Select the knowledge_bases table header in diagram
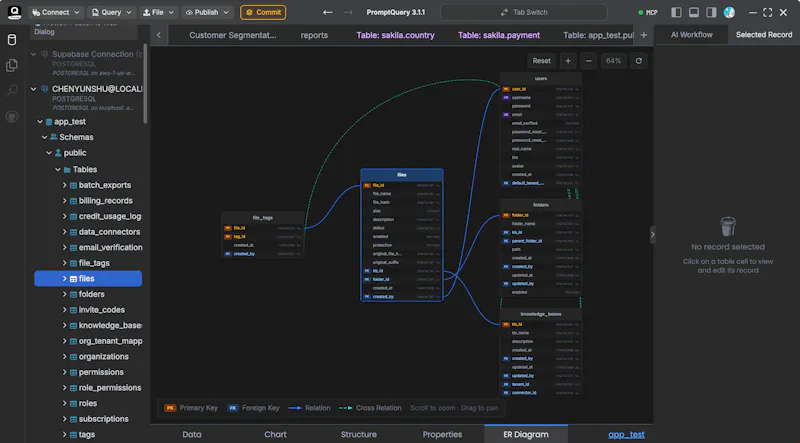Image resolution: width=800 pixels, height=443 pixels. coord(541,314)
